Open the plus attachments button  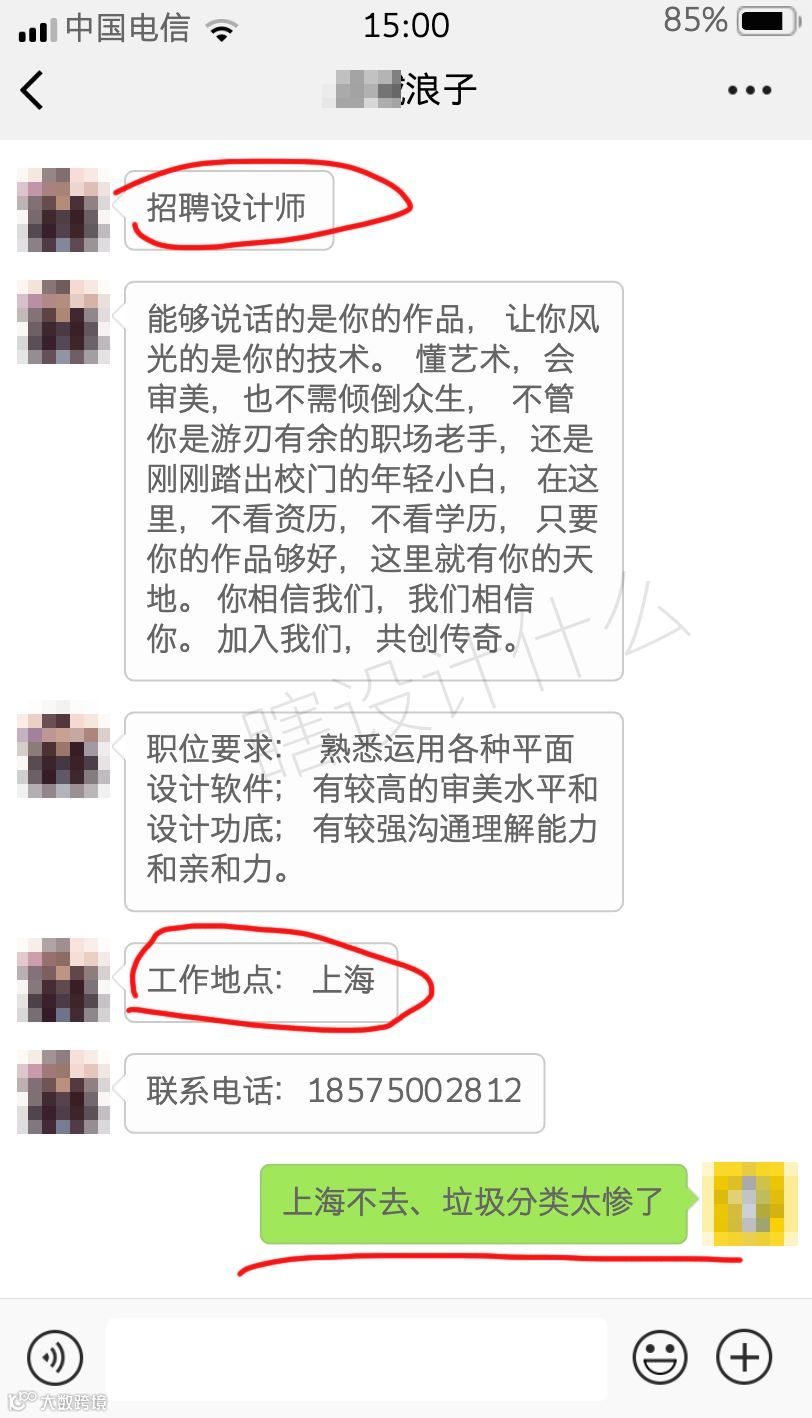pos(745,1358)
